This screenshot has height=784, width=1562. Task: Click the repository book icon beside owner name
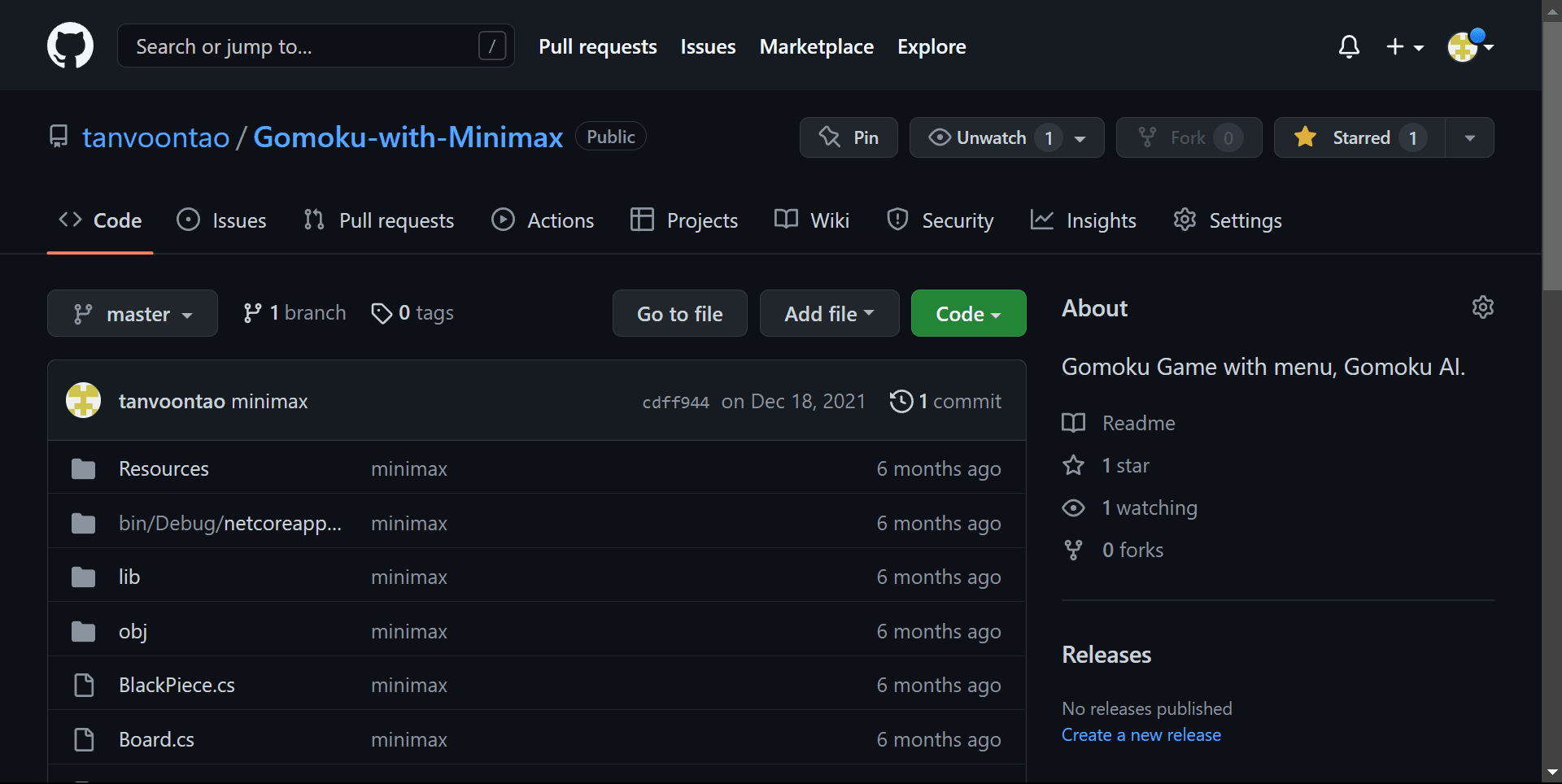coord(59,137)
